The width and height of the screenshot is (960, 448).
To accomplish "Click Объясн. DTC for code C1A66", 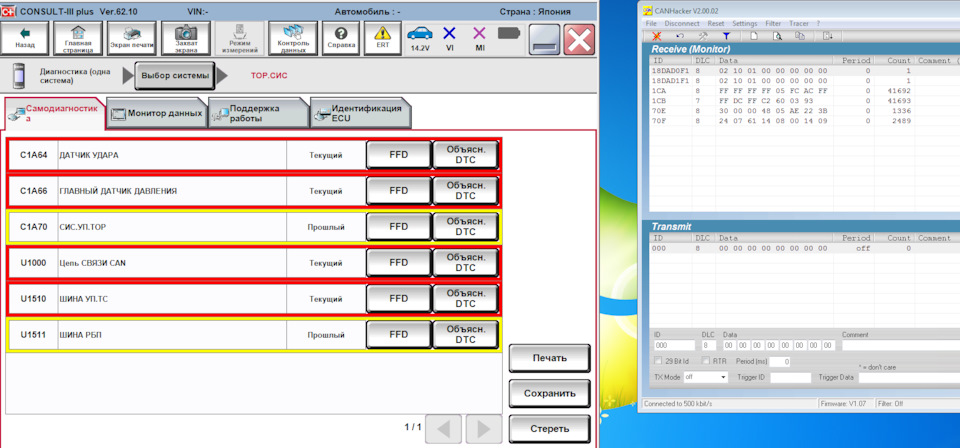I will tap(465, 191).
